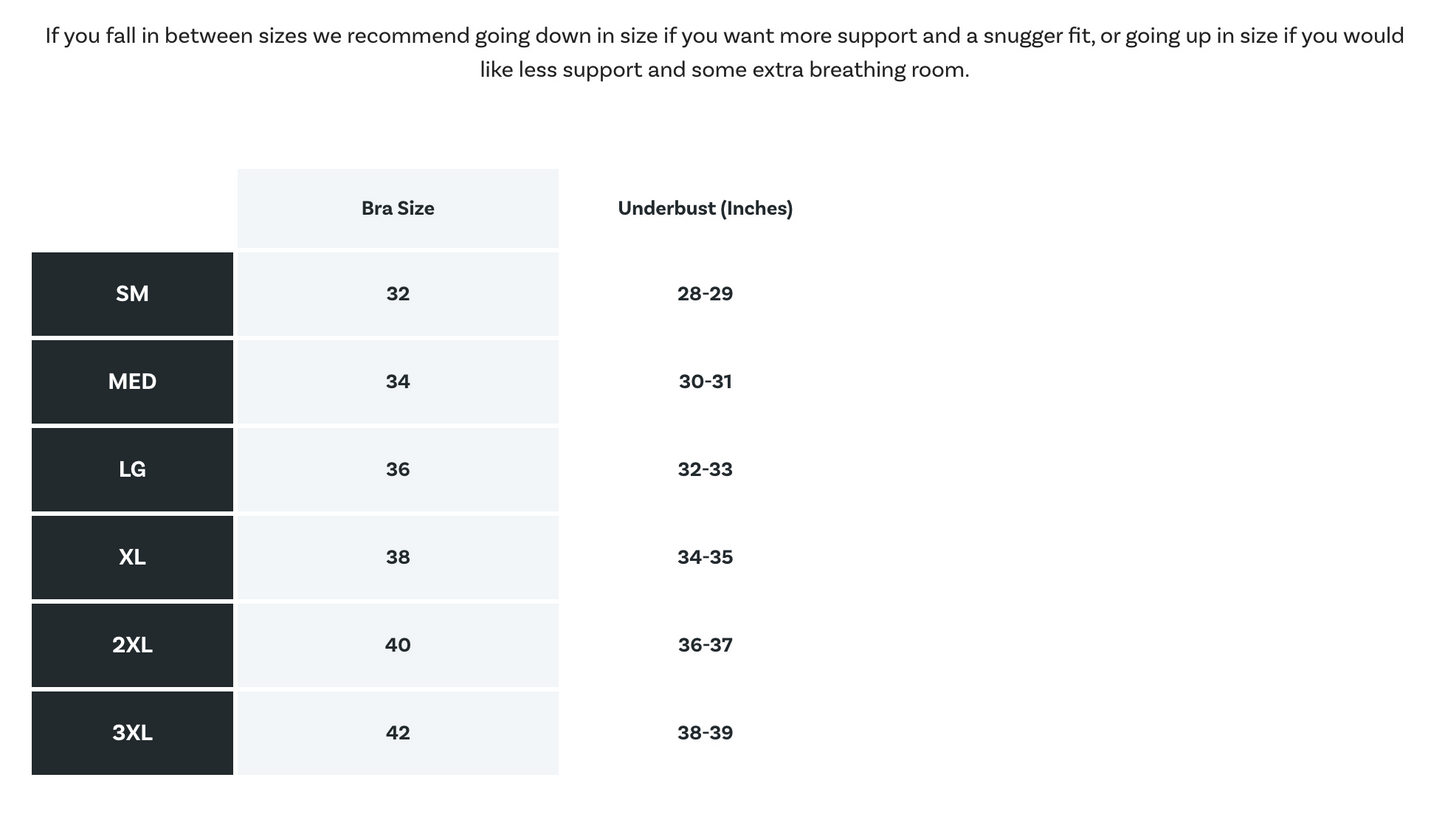This screenshot has width=1445, height=828.
Task: Click bra size 34 cell
Action: (x=398, y=382)
